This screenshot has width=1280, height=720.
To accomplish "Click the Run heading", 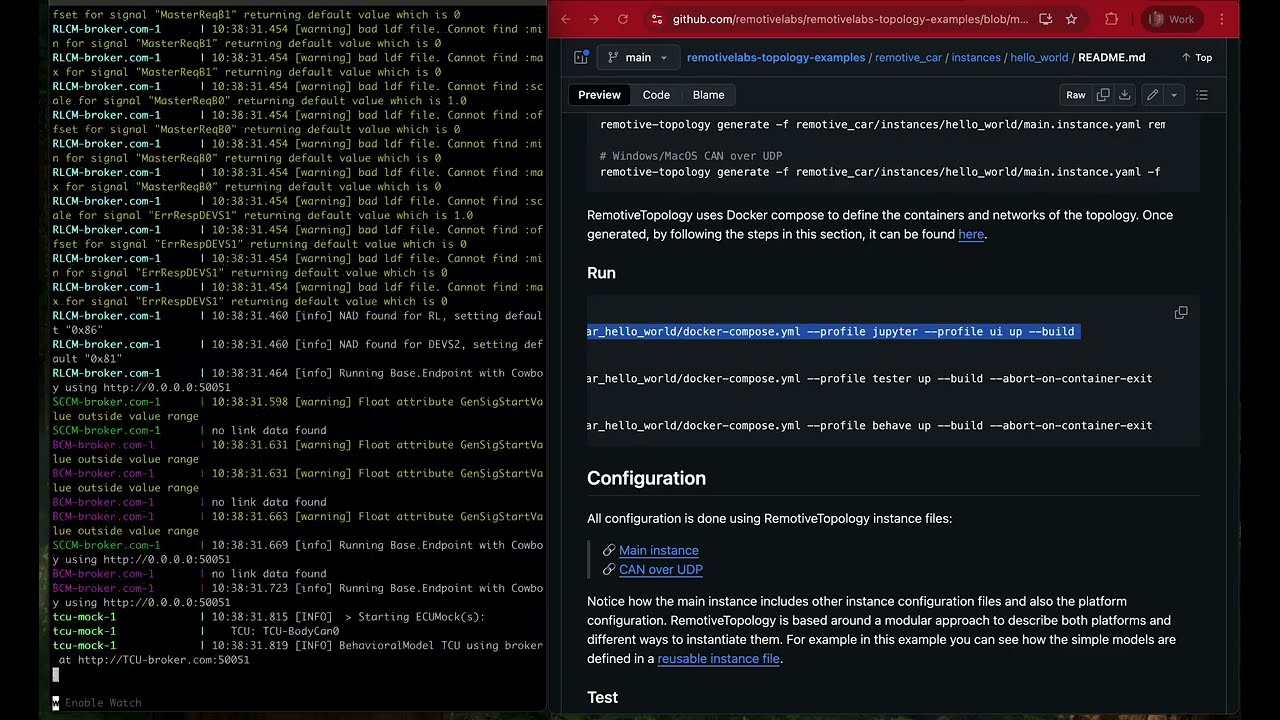I will tap(601, 273).
